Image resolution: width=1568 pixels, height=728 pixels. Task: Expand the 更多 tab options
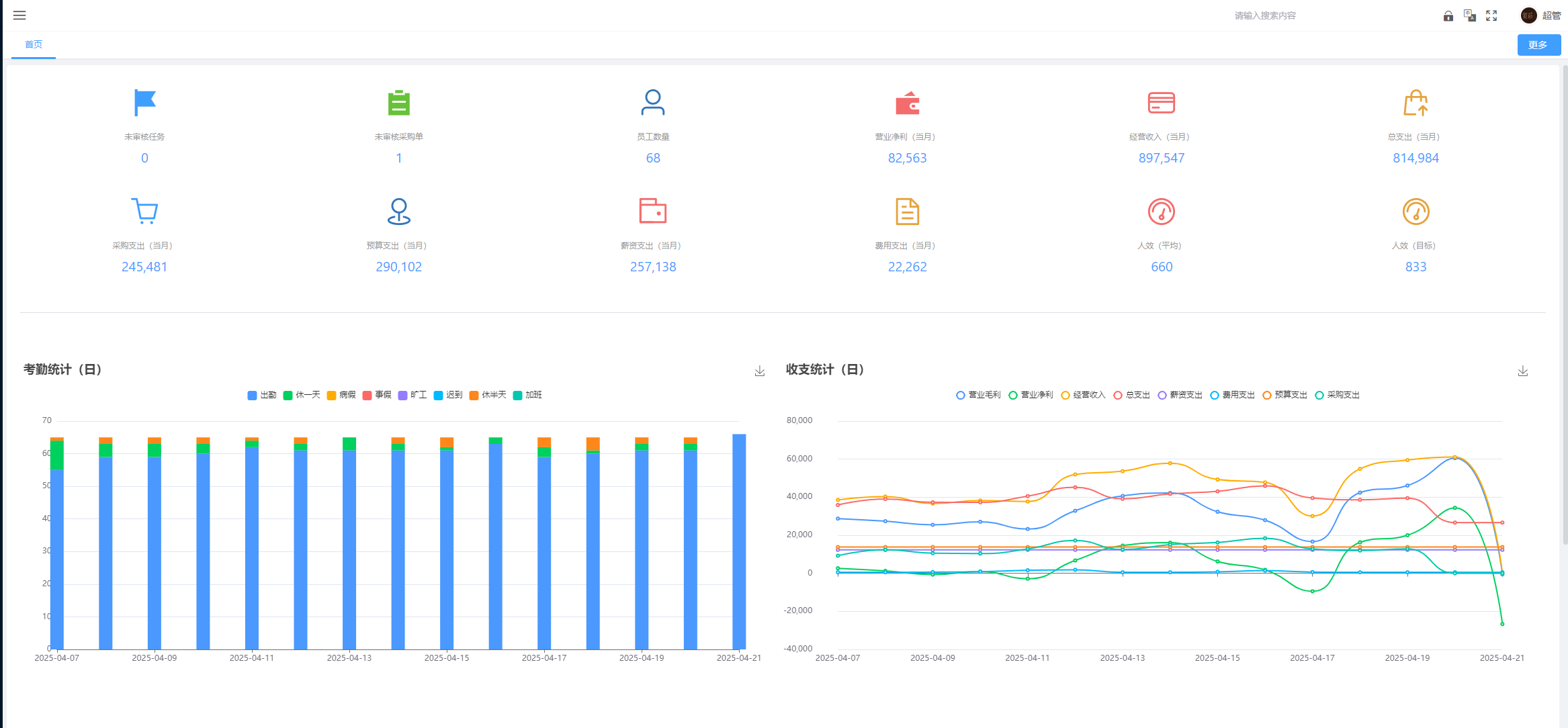pos(1538,45)
